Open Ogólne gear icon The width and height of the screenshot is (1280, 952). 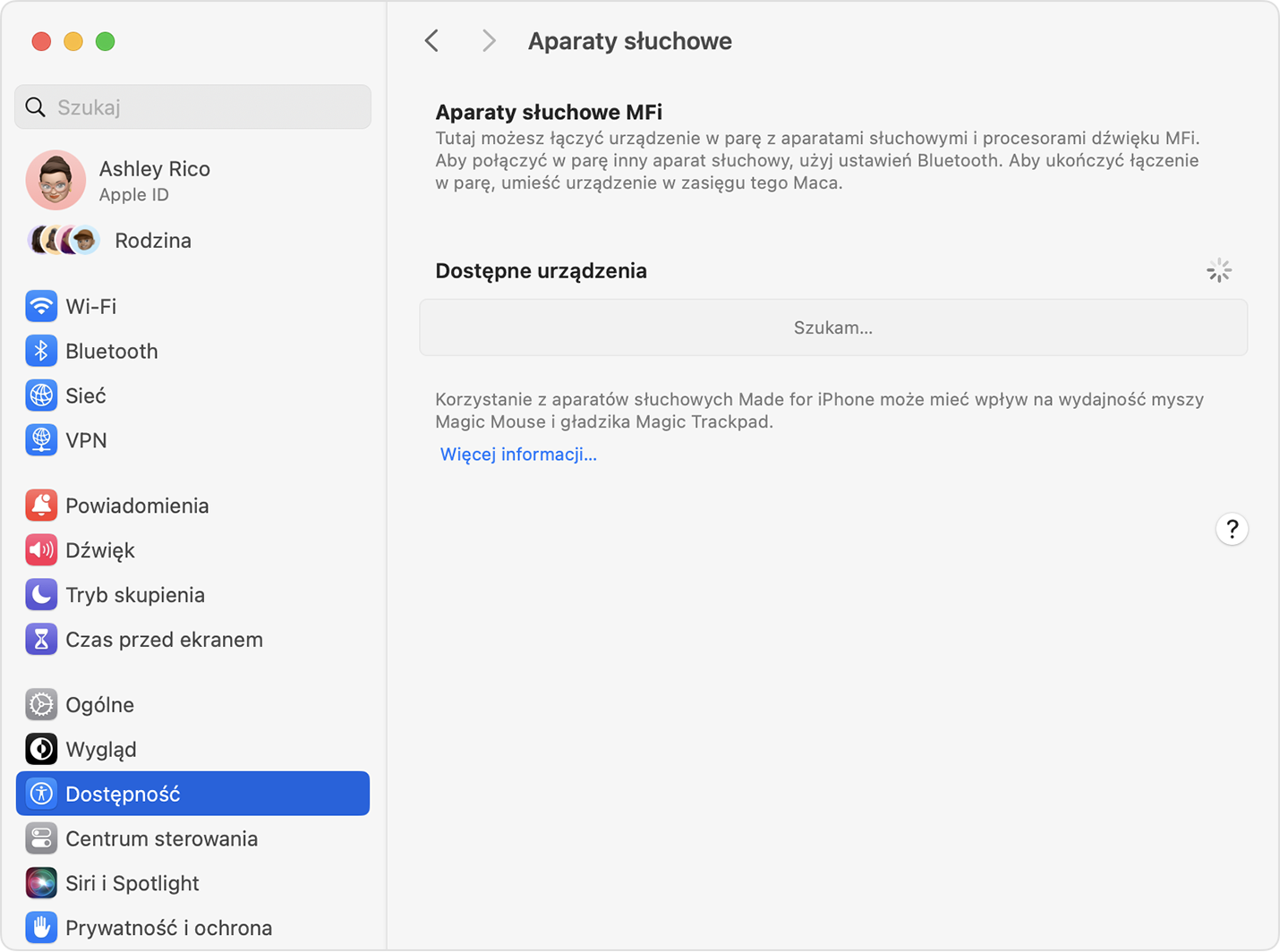pos(41,705)
